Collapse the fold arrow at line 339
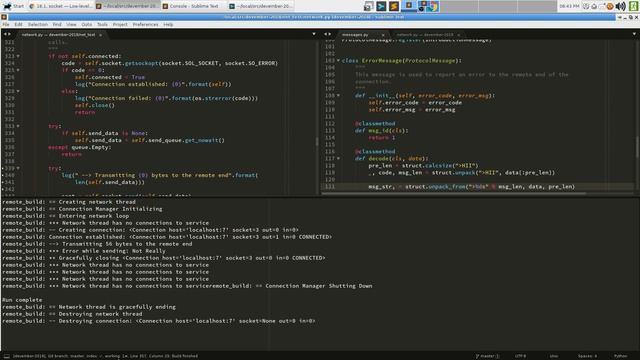 click(18, 168)
